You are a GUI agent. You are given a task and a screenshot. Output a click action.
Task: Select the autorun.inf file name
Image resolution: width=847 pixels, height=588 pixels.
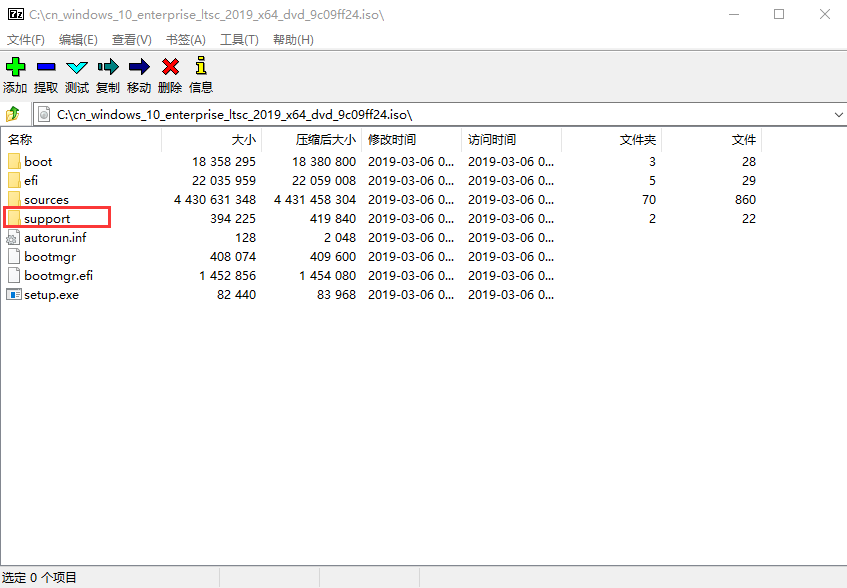pos(55,238)
